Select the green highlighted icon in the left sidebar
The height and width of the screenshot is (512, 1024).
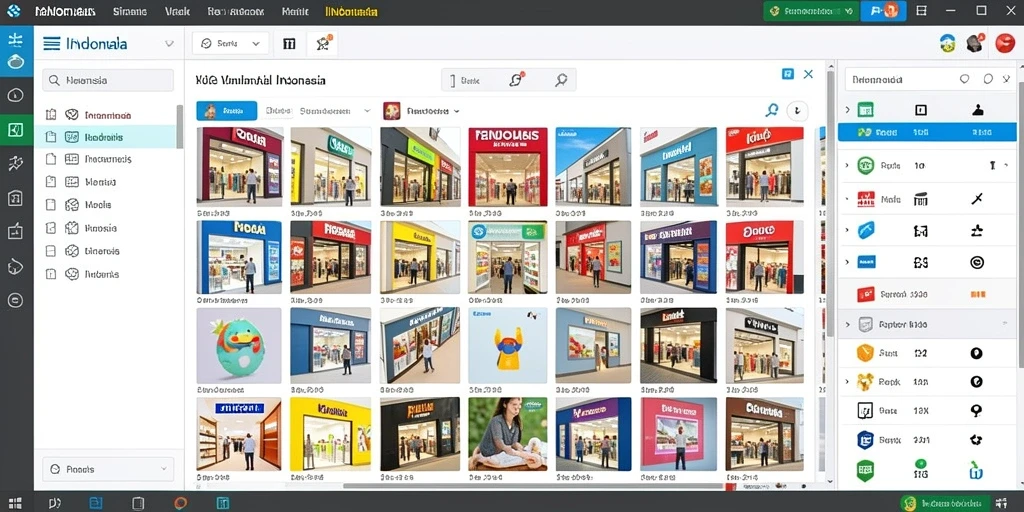point(16,130)
